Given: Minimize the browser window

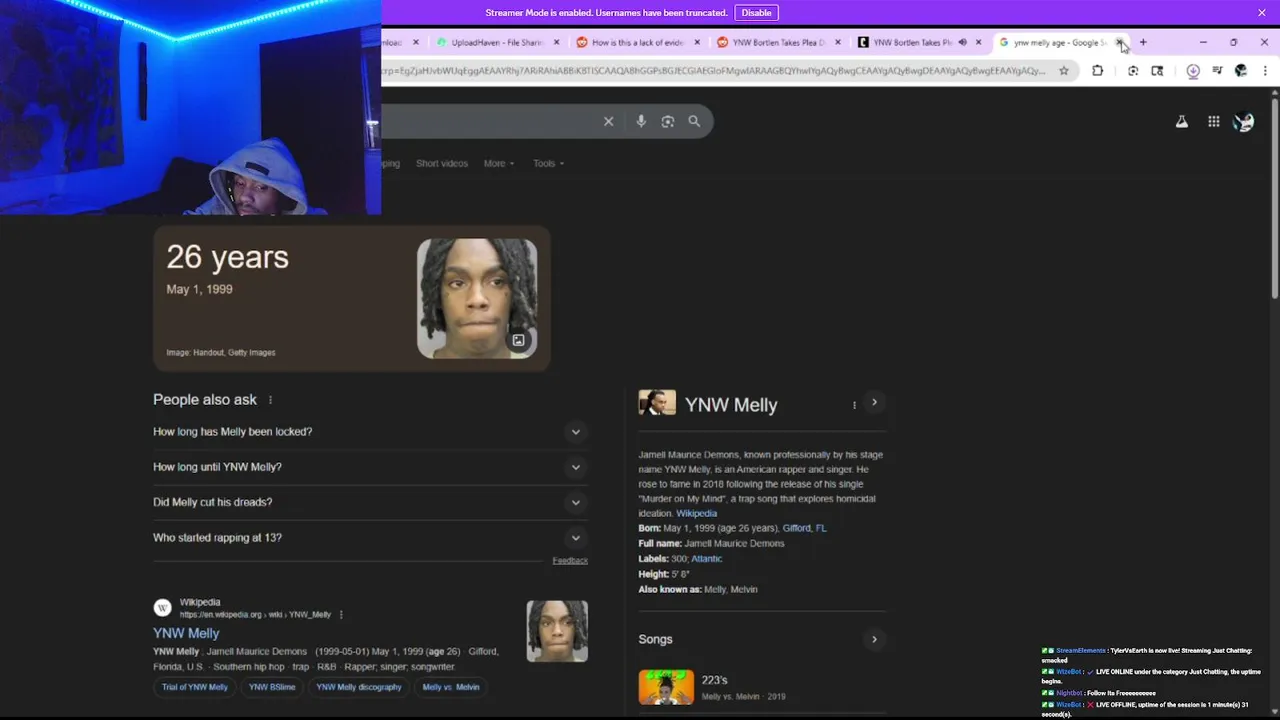Looking at the screenshot, I should pos(1203,43).
